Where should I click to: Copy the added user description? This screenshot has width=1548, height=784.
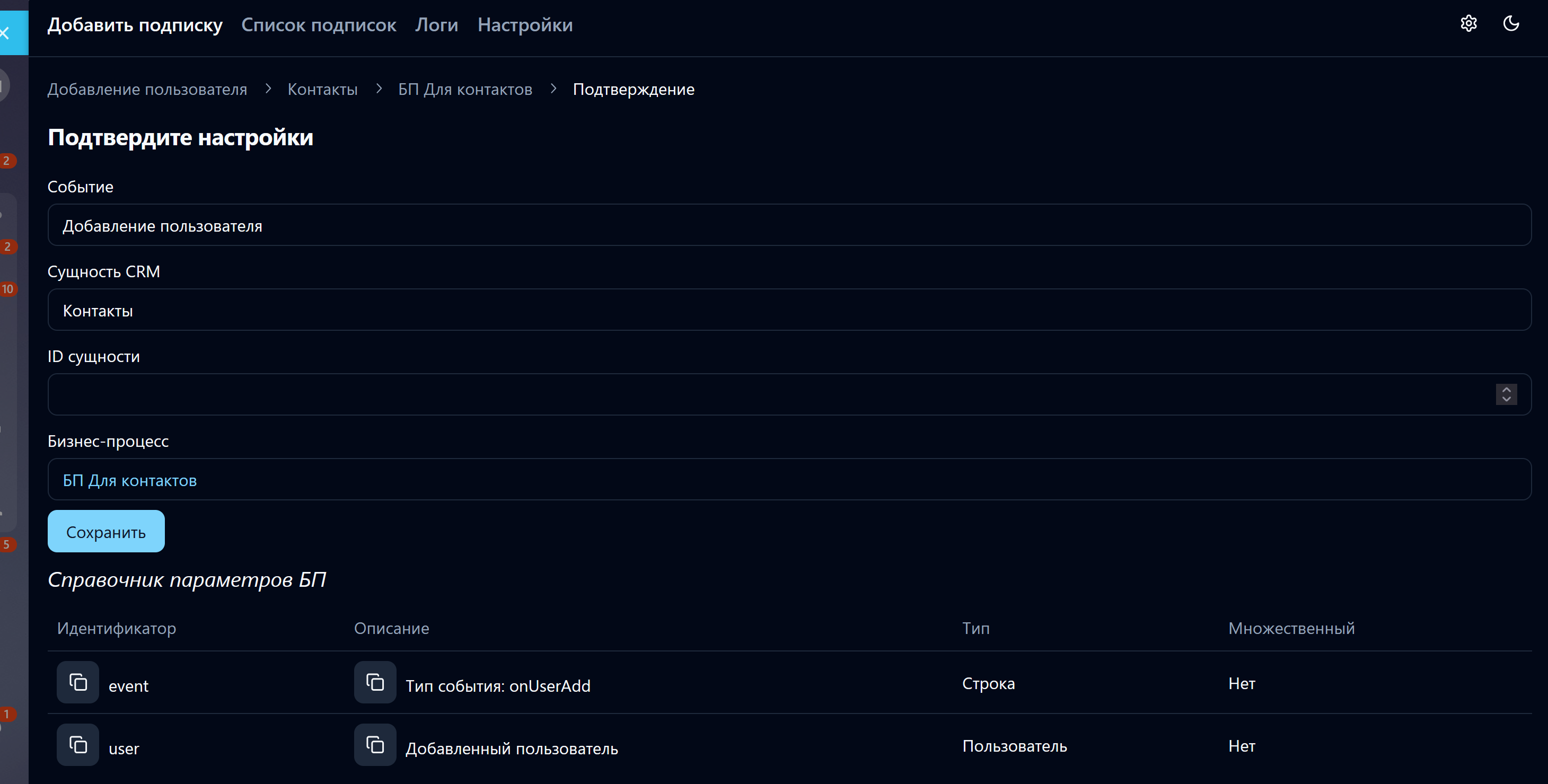[375, 745]
